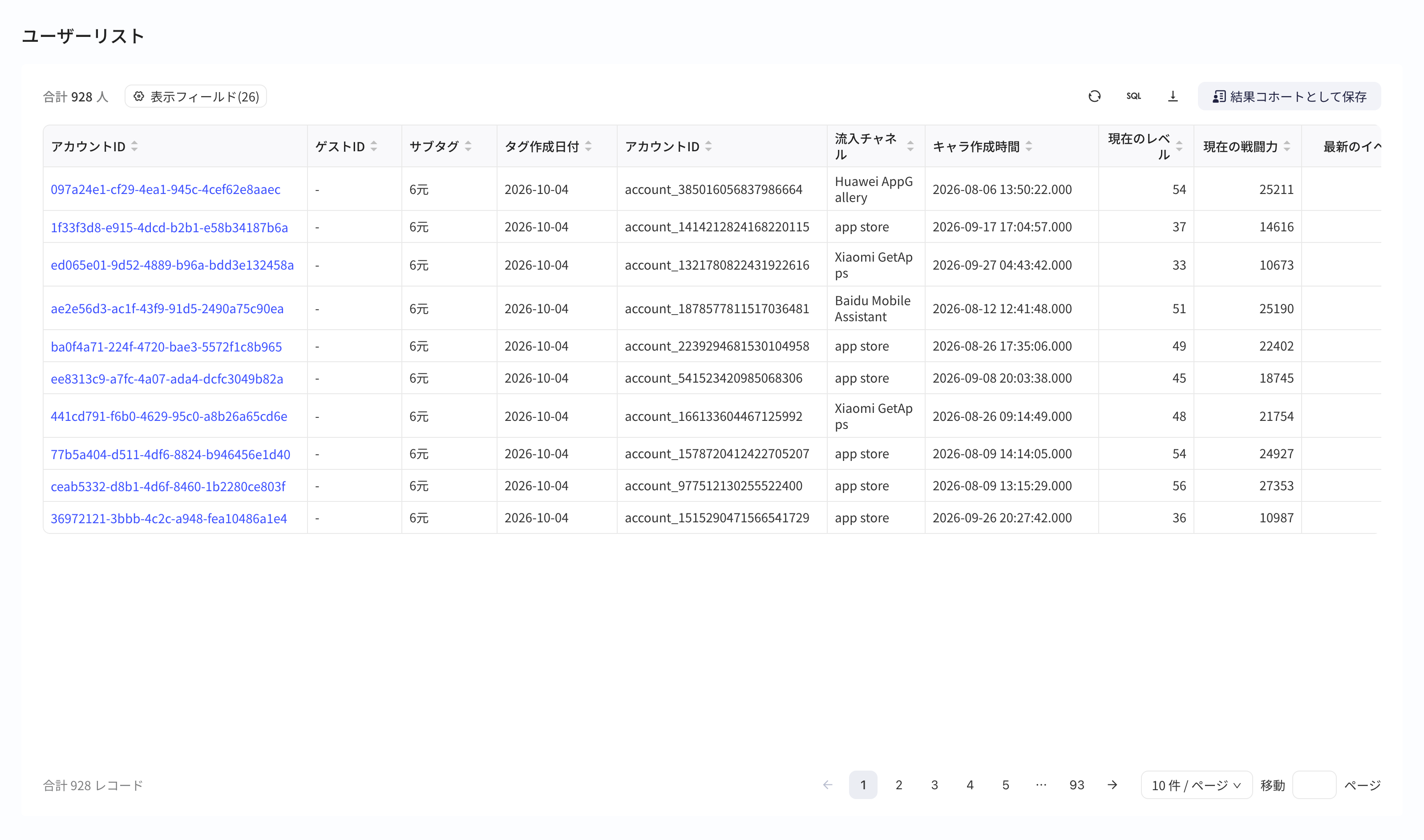1424x840 pixels.
Task: Sort by タグ作成日付 column
Action: pos(588,146)
